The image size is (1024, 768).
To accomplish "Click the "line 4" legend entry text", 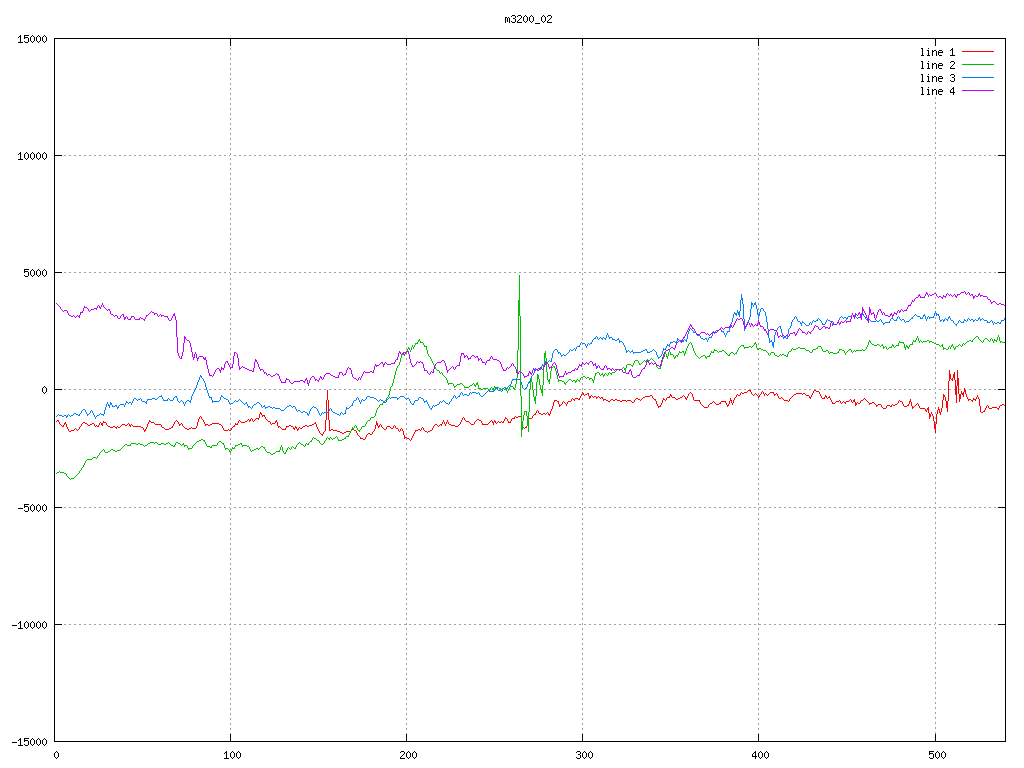I will [937, 91].
